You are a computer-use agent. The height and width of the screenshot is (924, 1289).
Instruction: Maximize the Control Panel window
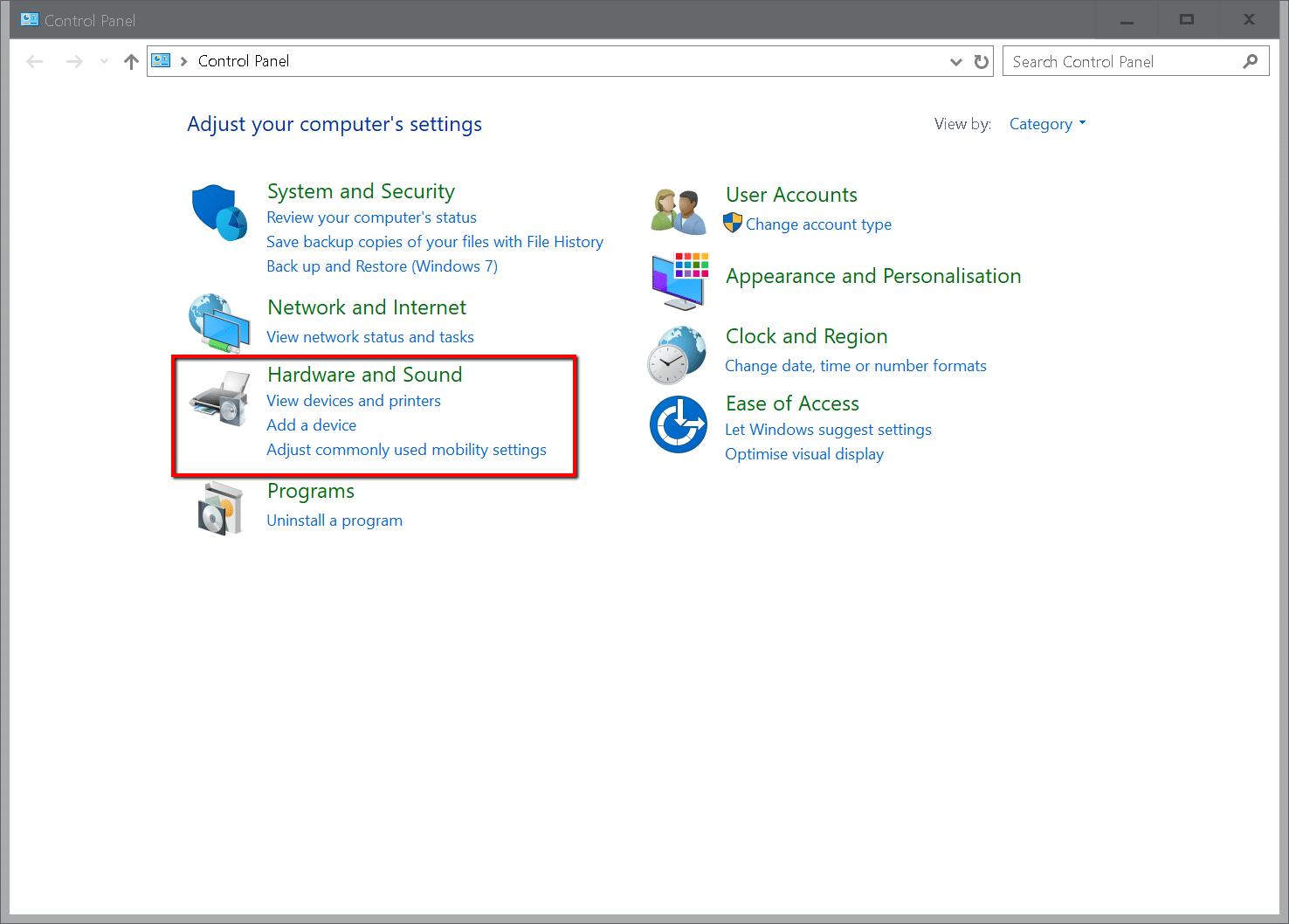(1186, 19)
